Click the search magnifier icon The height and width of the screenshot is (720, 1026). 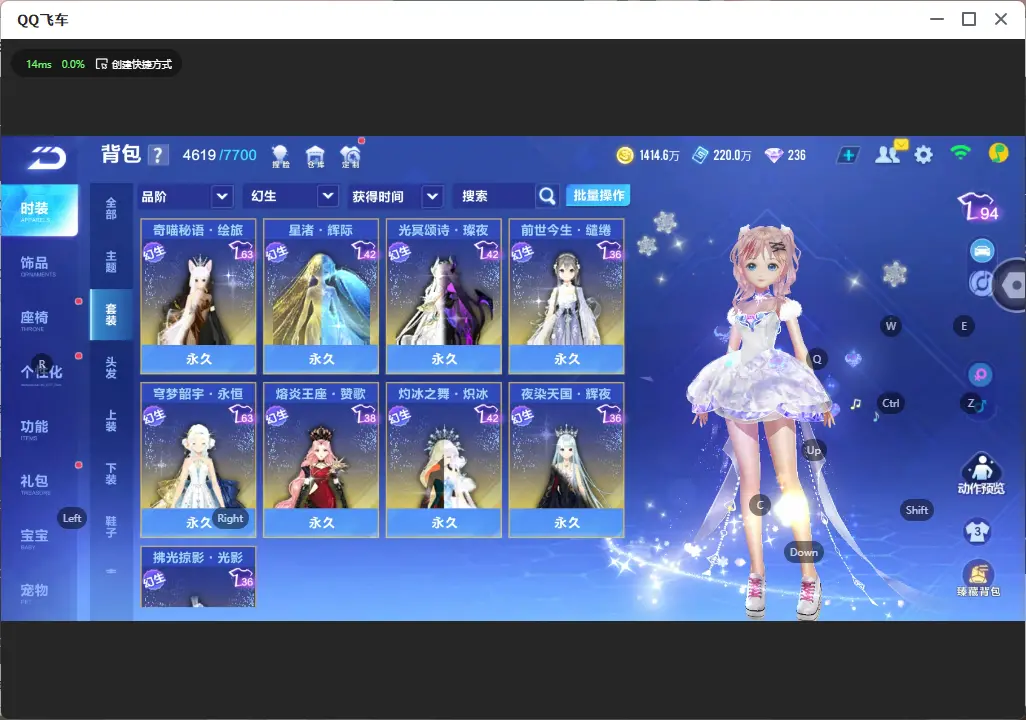coord(547,196)
